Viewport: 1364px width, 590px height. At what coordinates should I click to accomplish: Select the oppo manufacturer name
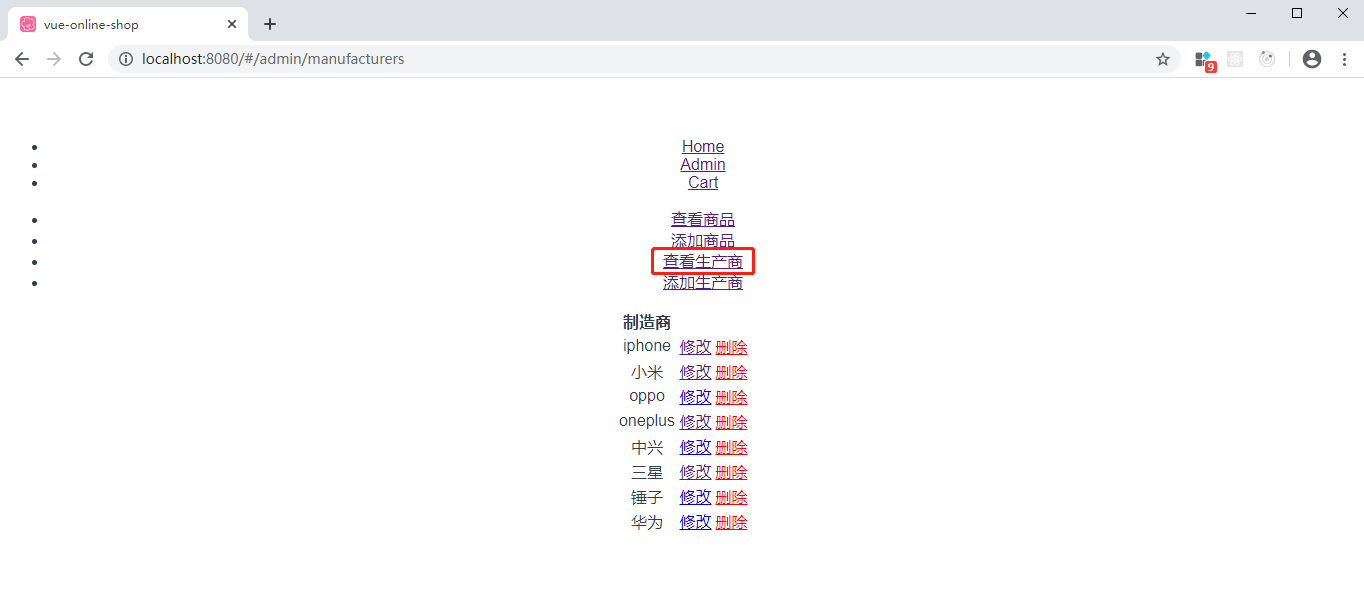click(647, 396)
